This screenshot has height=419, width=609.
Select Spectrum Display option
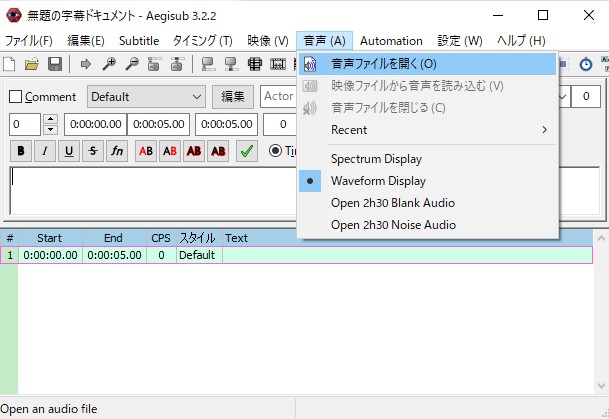pos(428,159)
